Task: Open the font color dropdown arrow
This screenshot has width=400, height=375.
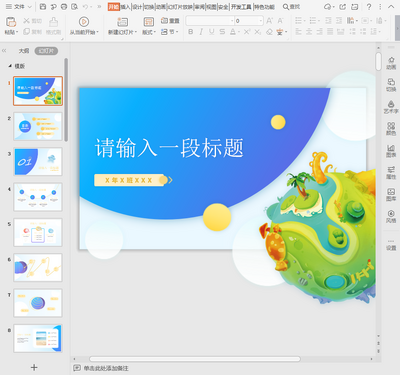Action: pyautogui.click(x=239, y=32)
